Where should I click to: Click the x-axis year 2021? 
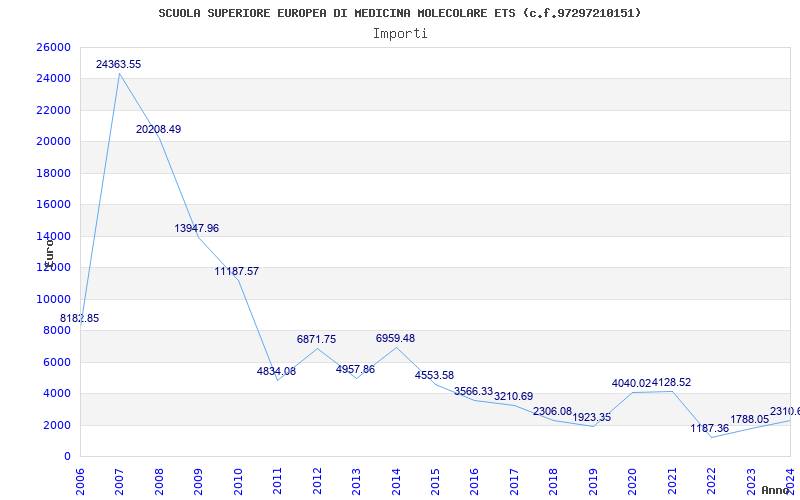(x=672, y=480)
